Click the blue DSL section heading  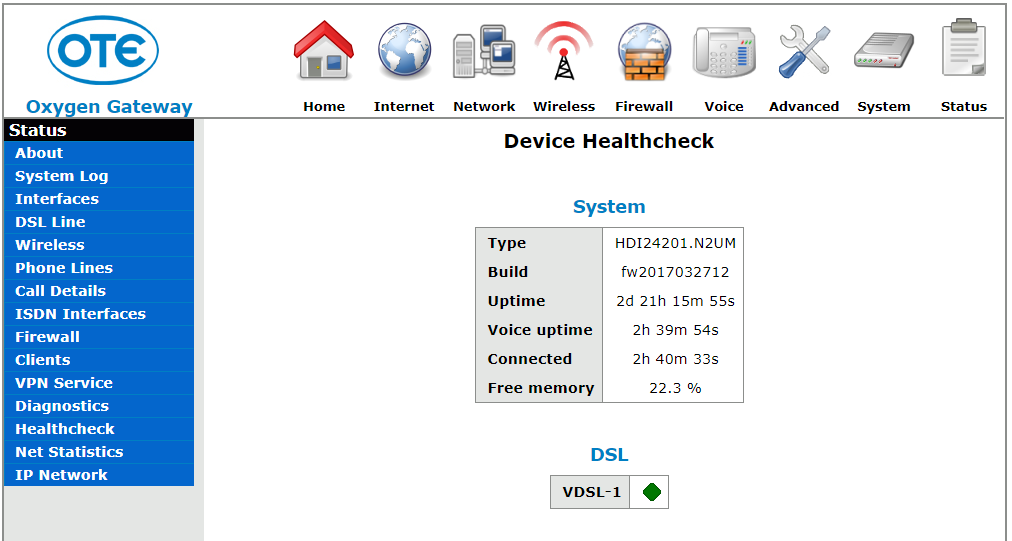coord(609,454)
